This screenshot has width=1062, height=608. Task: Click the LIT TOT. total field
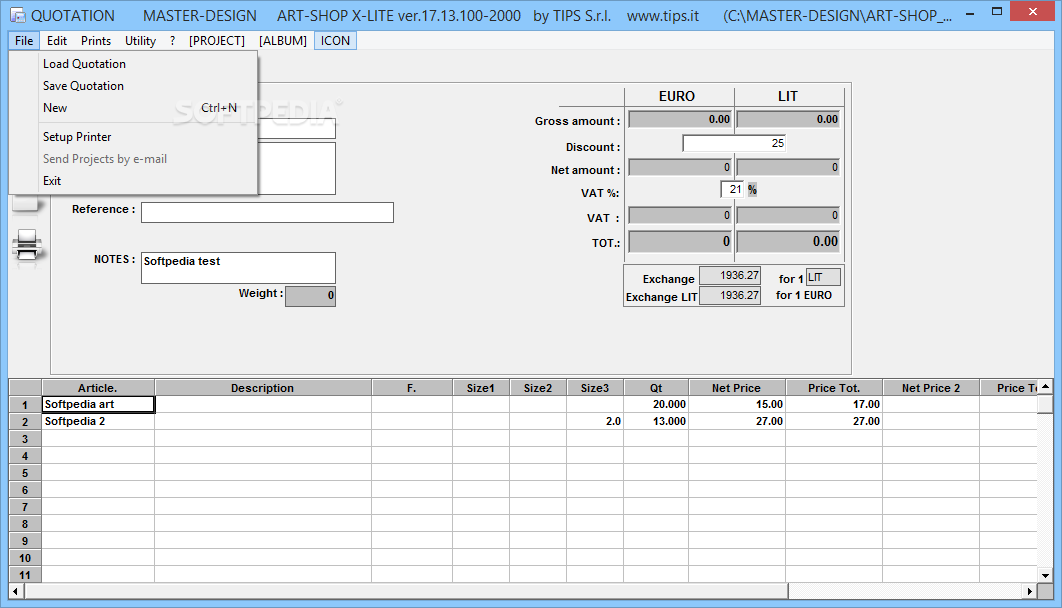tap(788, 242)
